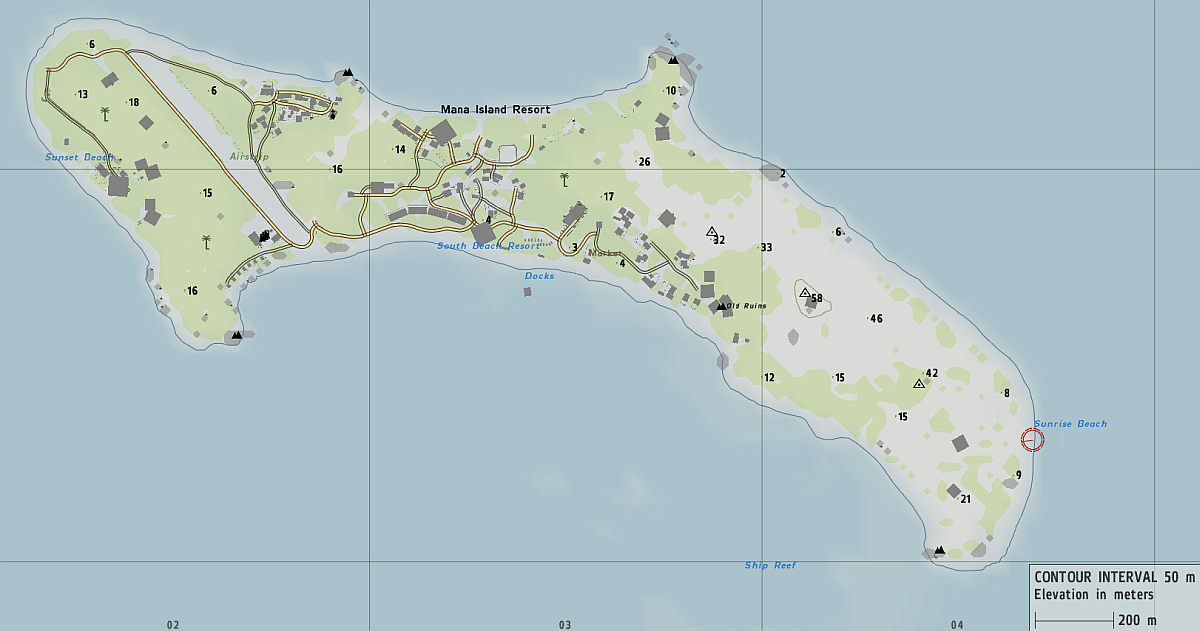Click the elevation point marked 18
This screenshot has height=631, width=1200.
(x=133, y=102)
